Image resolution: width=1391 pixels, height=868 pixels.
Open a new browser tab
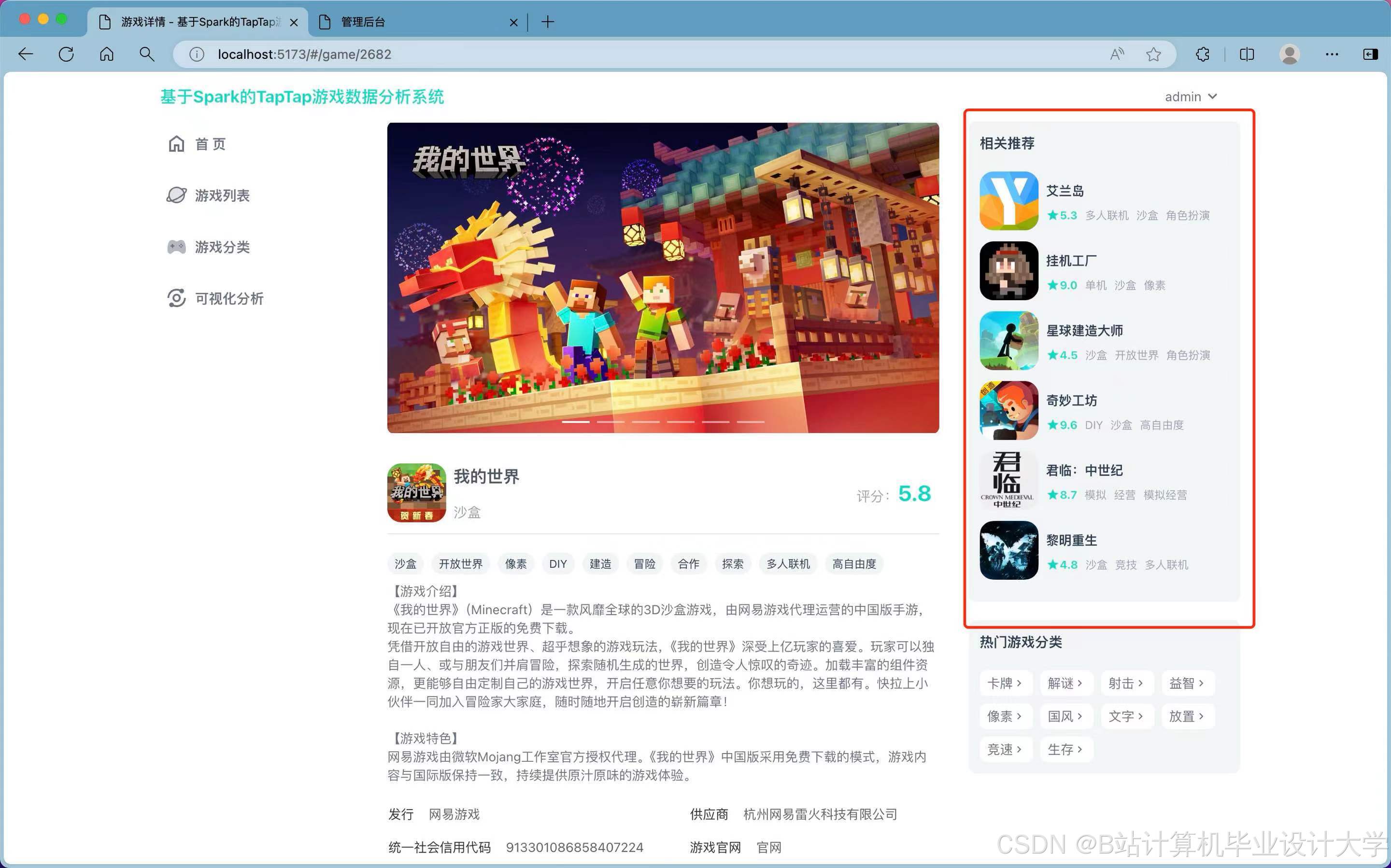548,22
